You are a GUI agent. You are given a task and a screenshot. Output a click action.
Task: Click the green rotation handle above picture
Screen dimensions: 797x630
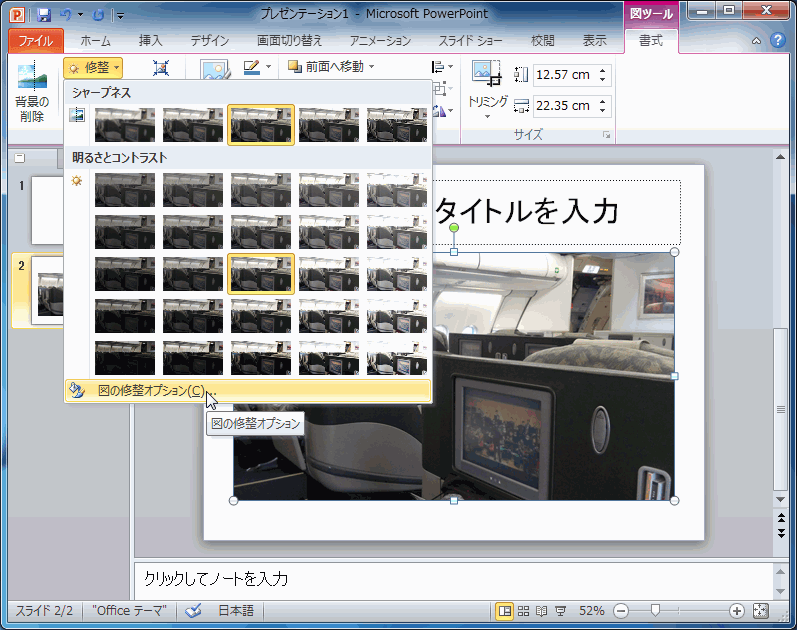click(454, 228)
